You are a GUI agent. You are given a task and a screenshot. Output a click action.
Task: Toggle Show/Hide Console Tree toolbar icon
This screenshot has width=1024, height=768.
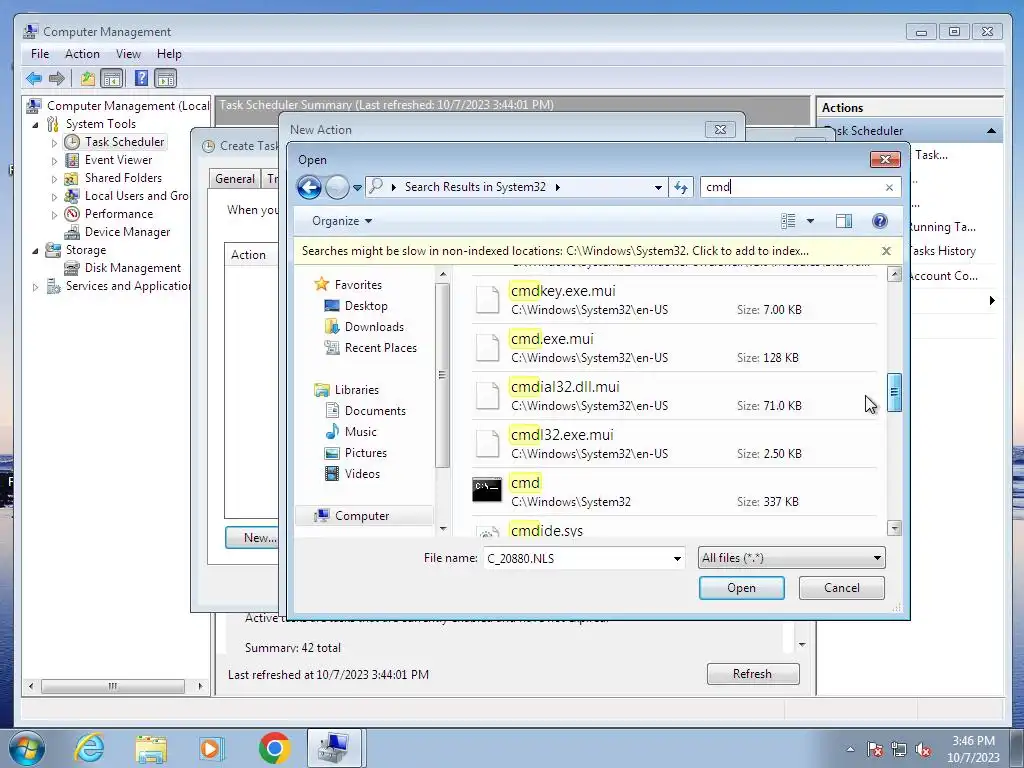coord(112,79)
